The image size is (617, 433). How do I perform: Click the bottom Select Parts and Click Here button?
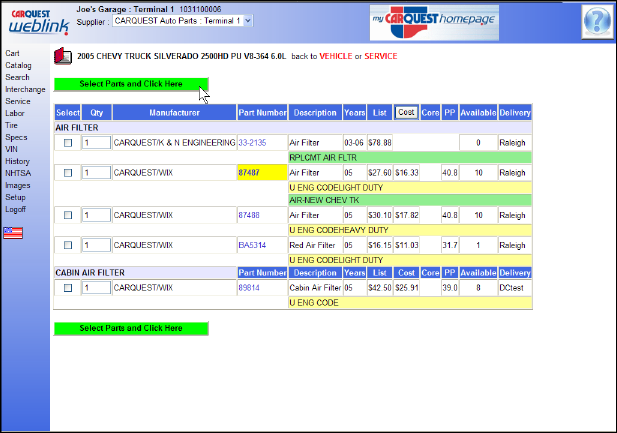click(x=131, y=328)
